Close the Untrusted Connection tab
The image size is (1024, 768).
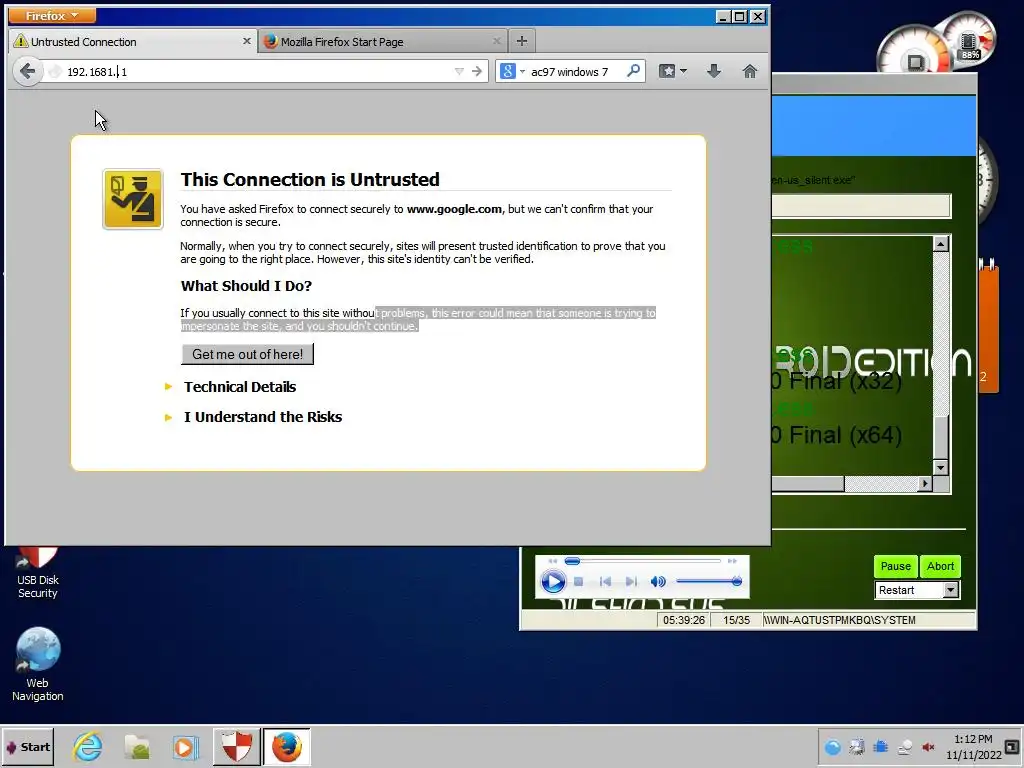pyautogui.click(x=246, y=40)
